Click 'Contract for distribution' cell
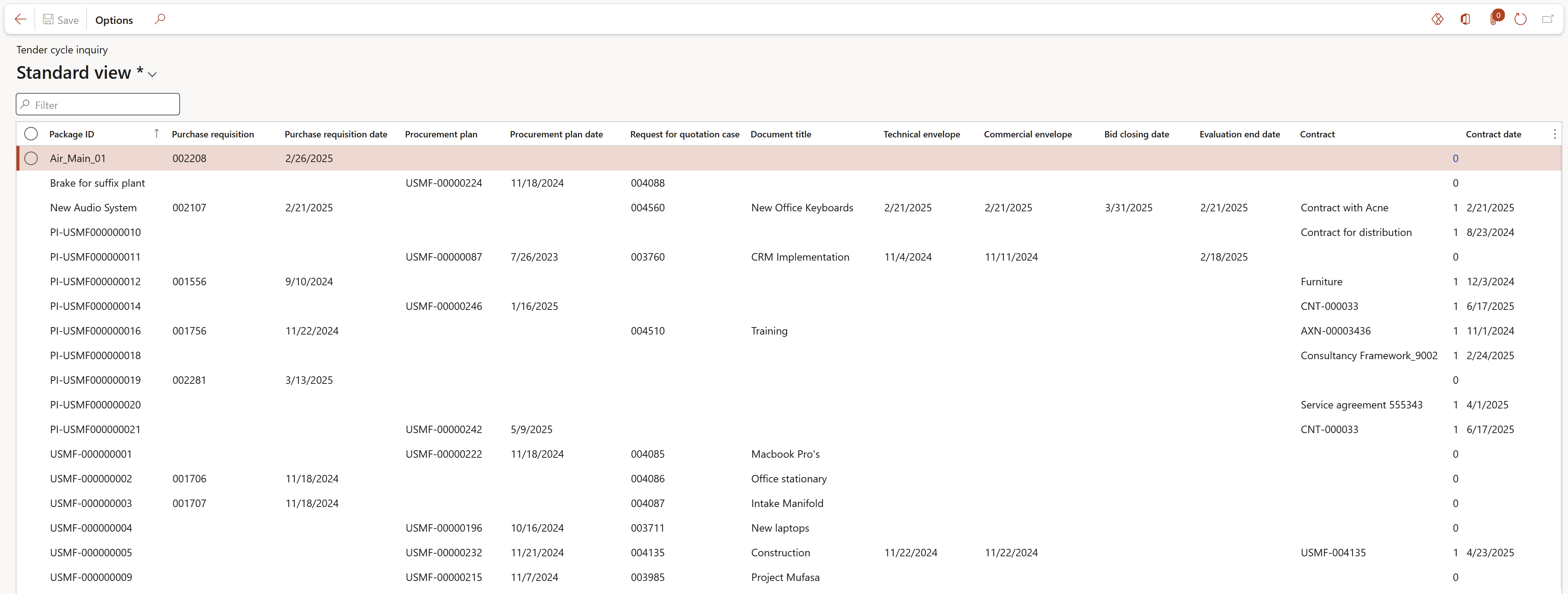 [1355, 232]
